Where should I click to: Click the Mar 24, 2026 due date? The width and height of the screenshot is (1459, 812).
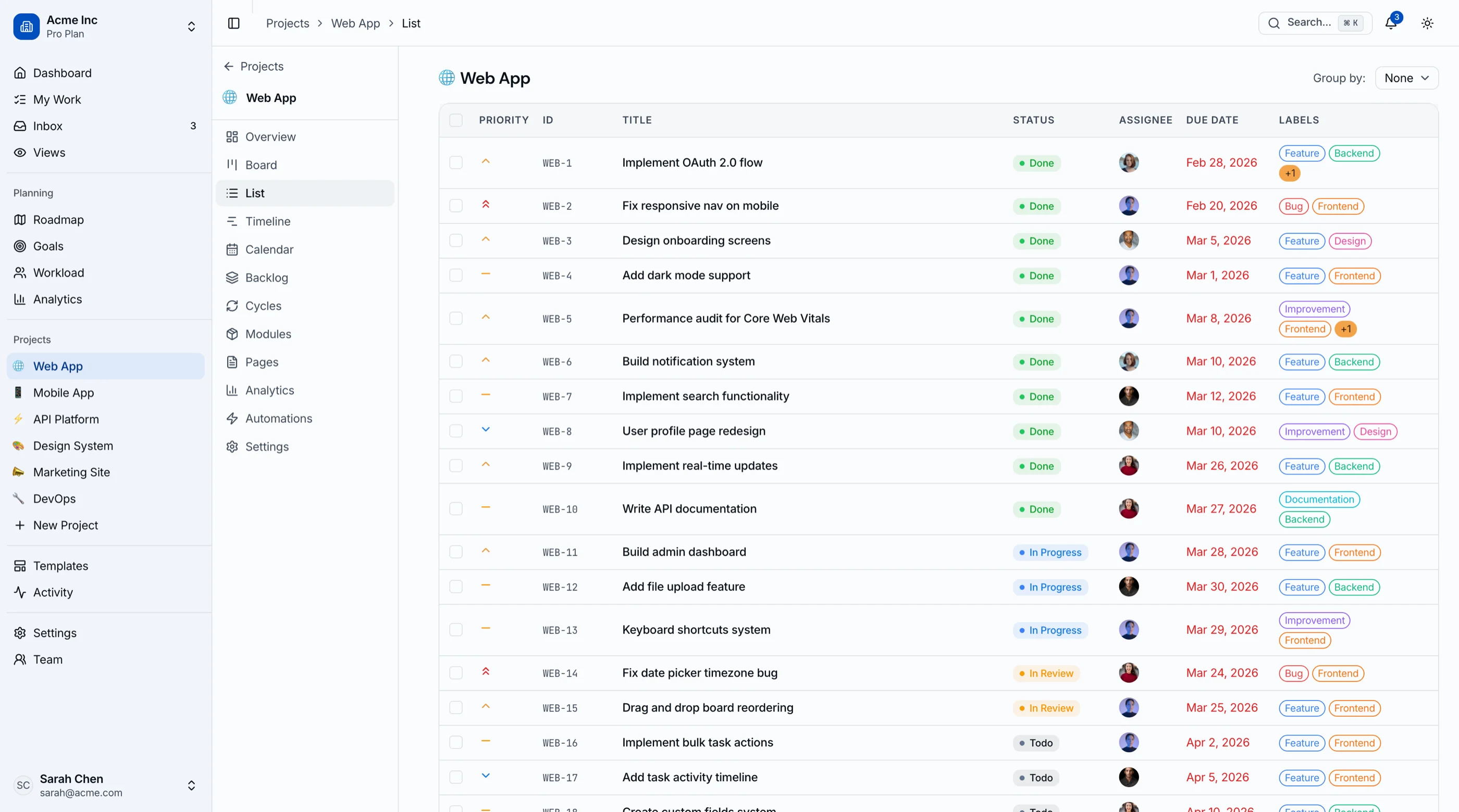[x=1222, y=673]
